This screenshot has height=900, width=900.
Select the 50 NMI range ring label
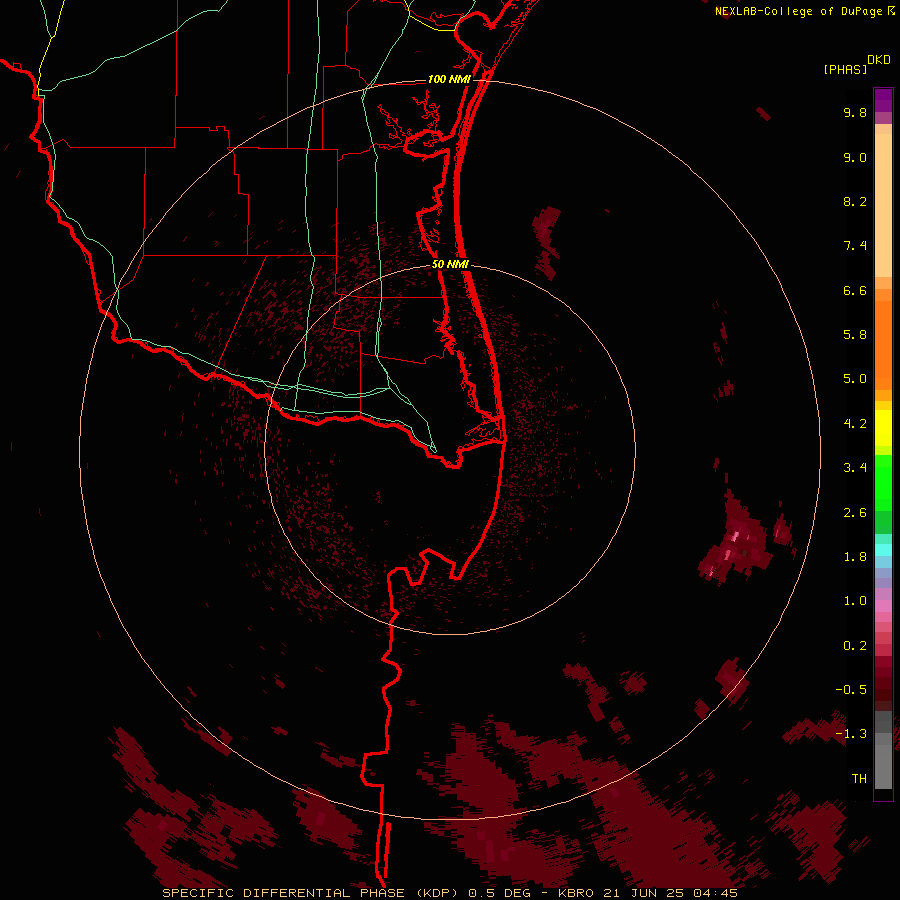451,264
